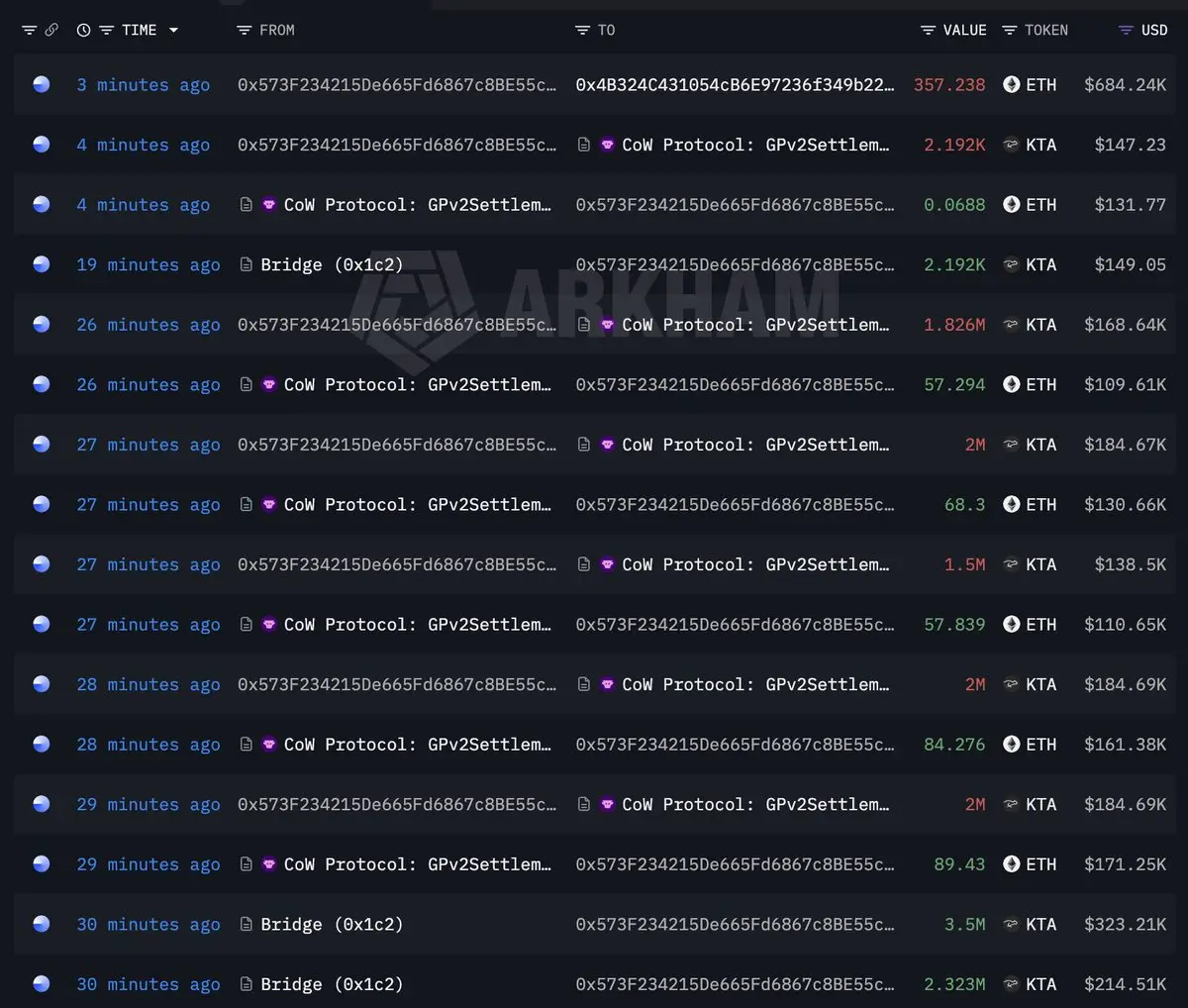Open recipient address 0x4B324C431054cB6E97236f349b22
The height and width of the screenshot is (1008, 1188).
click(x=735, y=85)
